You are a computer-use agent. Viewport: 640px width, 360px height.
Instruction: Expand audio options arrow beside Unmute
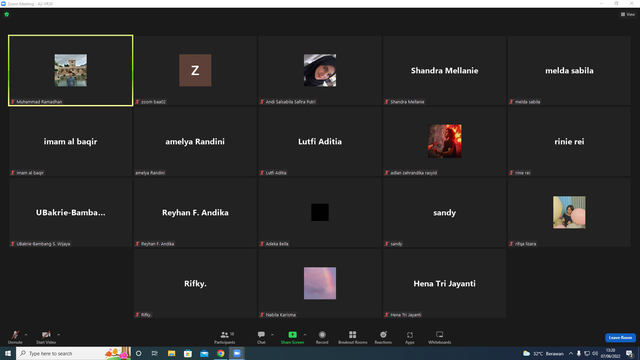click(26, 335)
